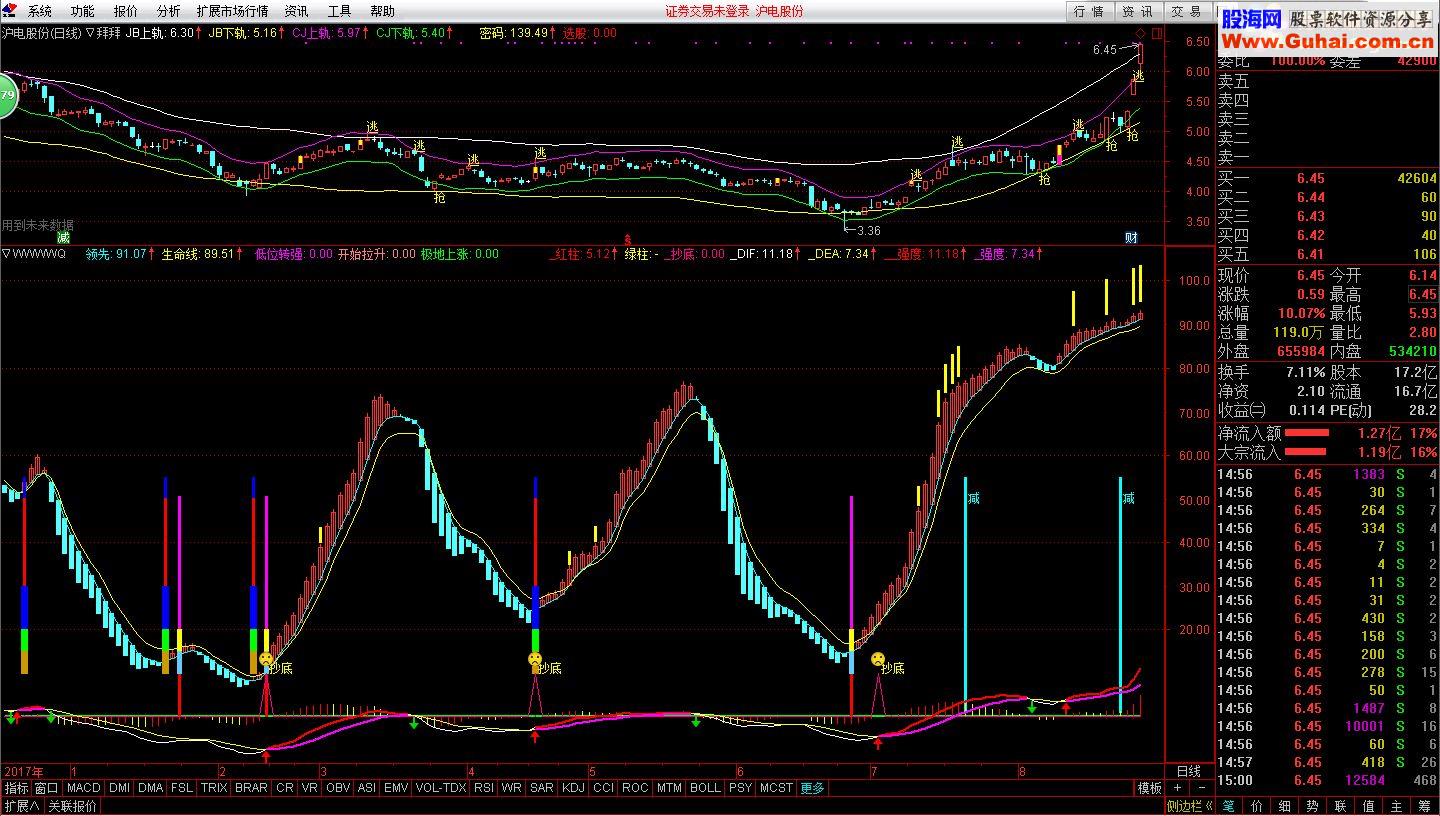Click the green 减 marker at chart bottom-left

point(63,238)
